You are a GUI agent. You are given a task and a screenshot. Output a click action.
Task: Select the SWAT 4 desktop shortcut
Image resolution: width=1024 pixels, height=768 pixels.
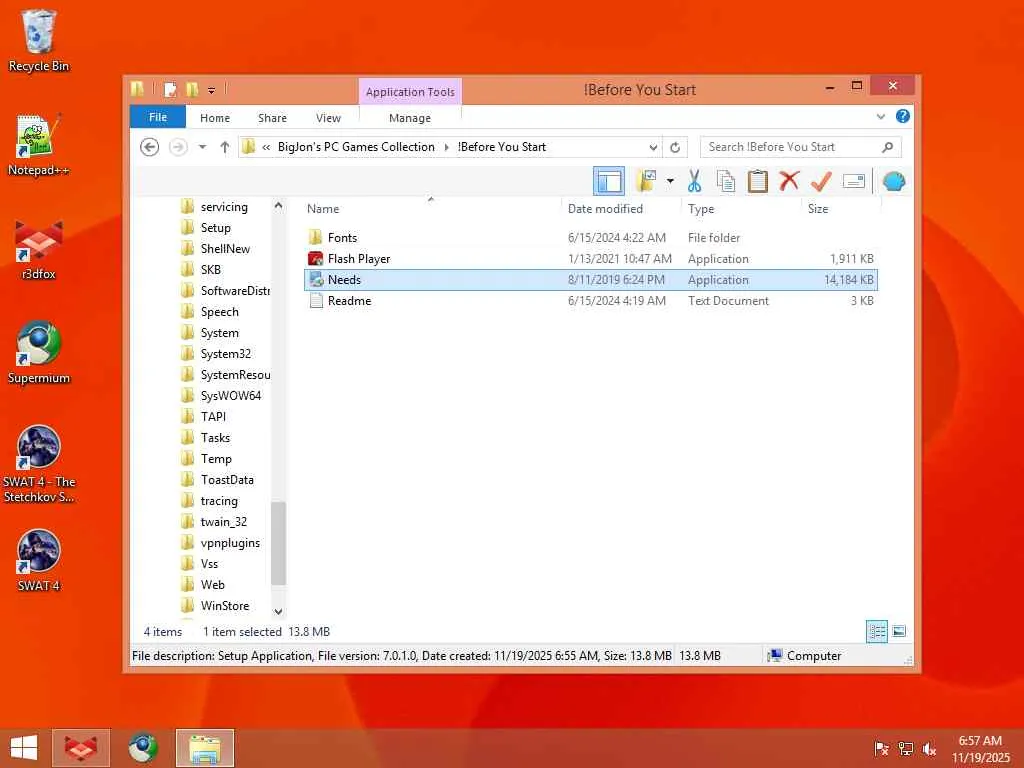[39, 561]
